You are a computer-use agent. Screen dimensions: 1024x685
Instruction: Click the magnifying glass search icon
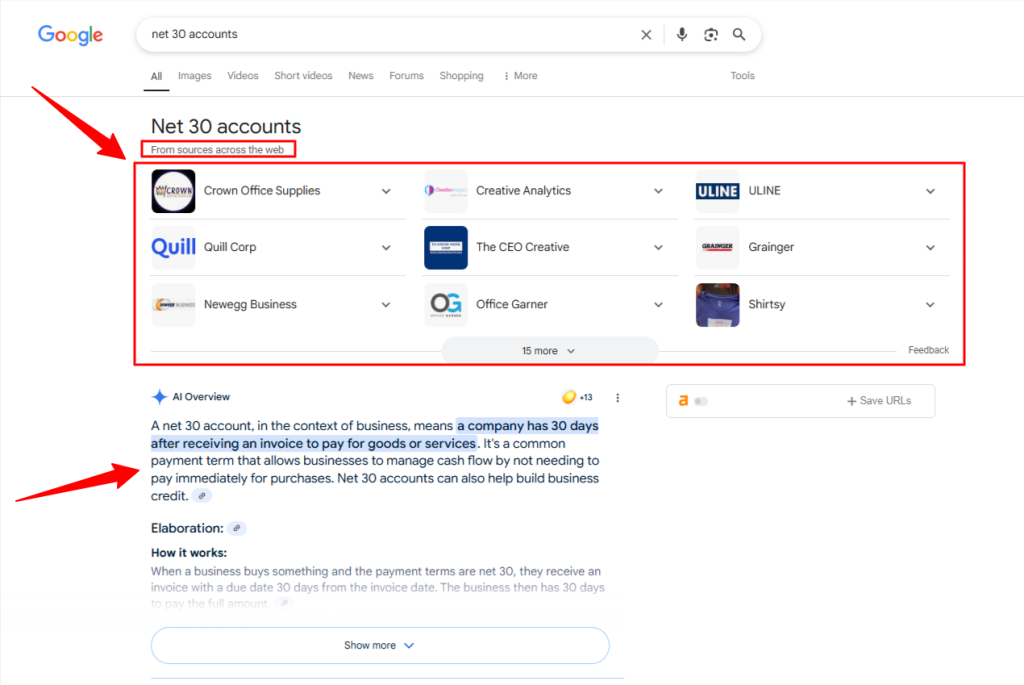739,34
